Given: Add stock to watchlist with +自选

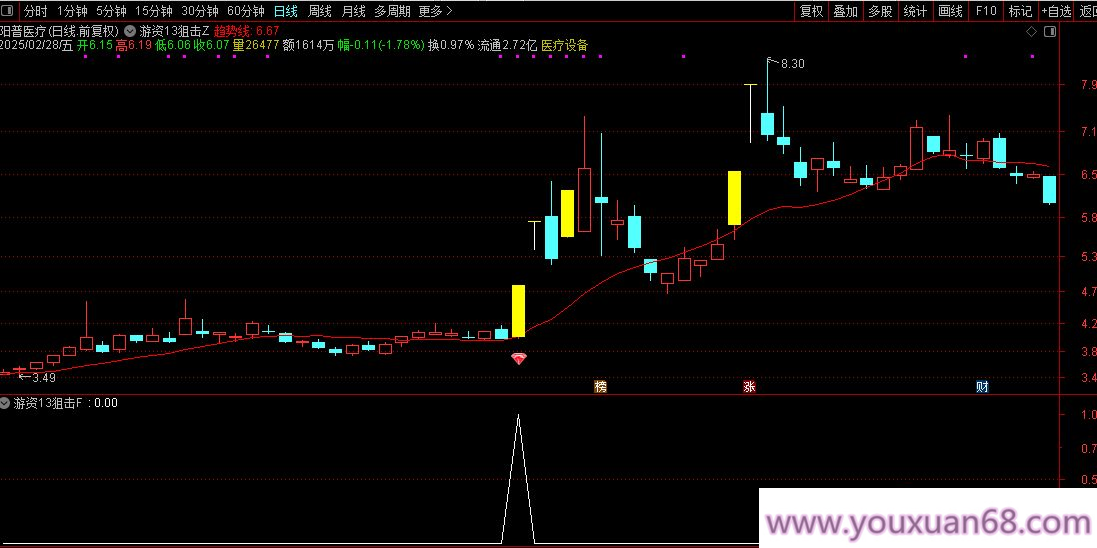Looking at the screenshot, I should coord(1055,11).
